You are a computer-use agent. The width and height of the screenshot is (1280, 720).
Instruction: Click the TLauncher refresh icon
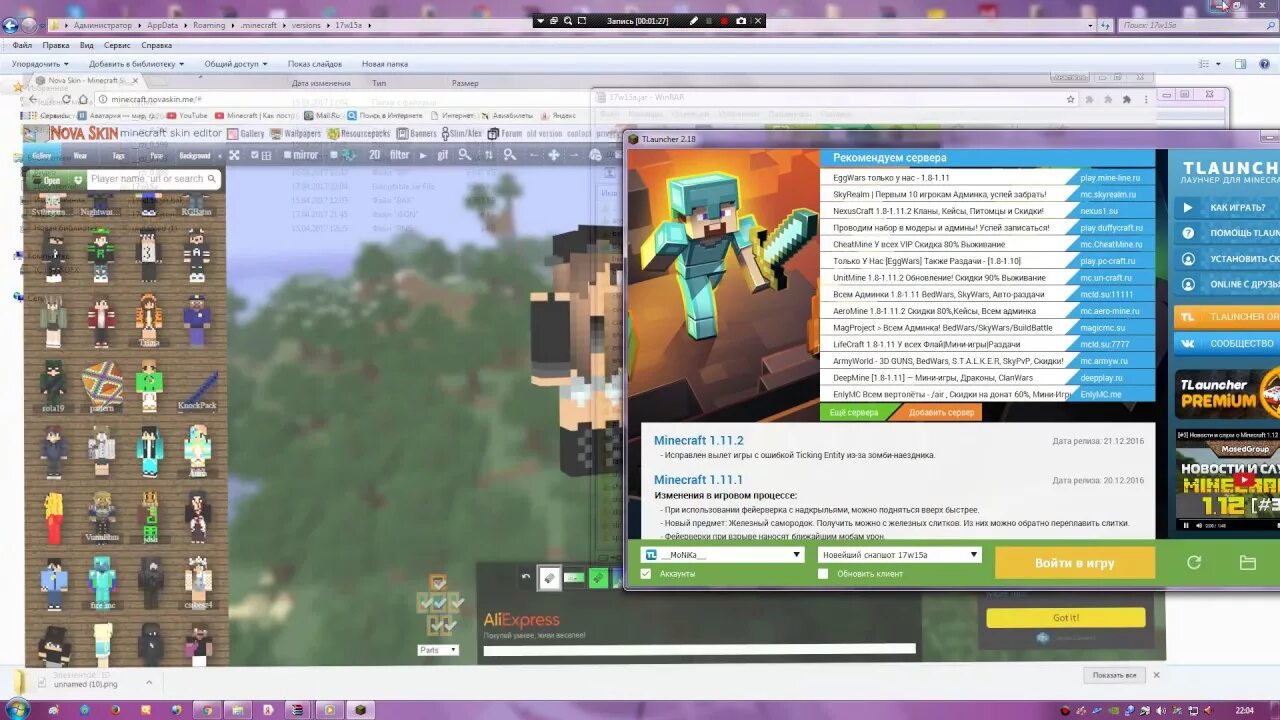click(x=1193, y=563)
